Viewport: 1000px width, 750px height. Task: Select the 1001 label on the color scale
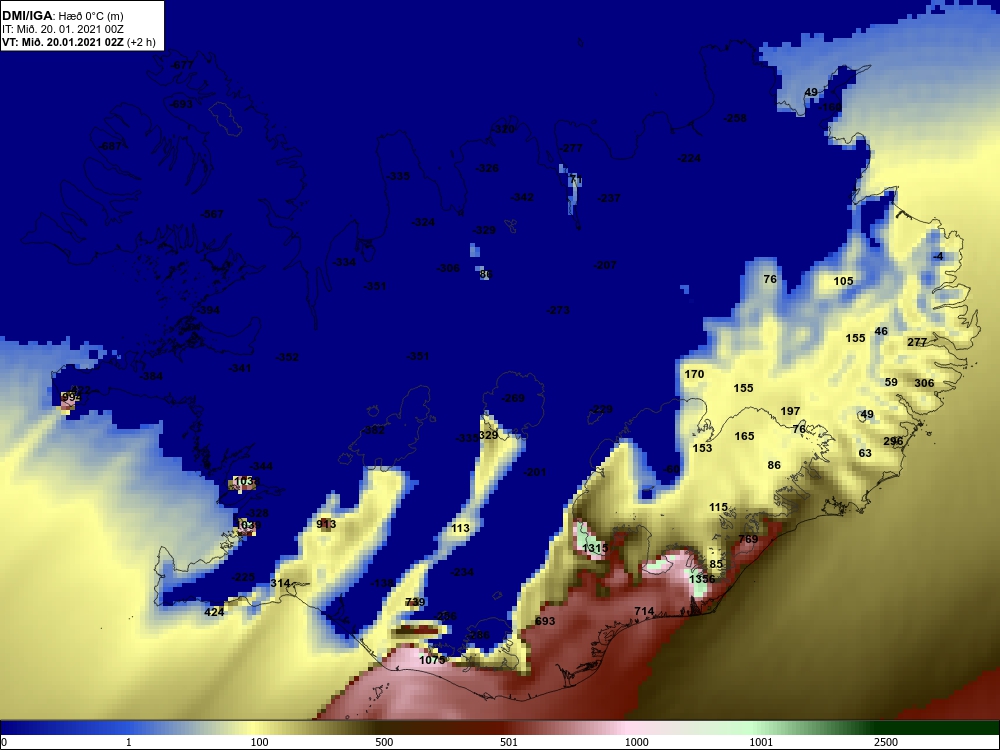pyautogui.click(x=761, y=742)
